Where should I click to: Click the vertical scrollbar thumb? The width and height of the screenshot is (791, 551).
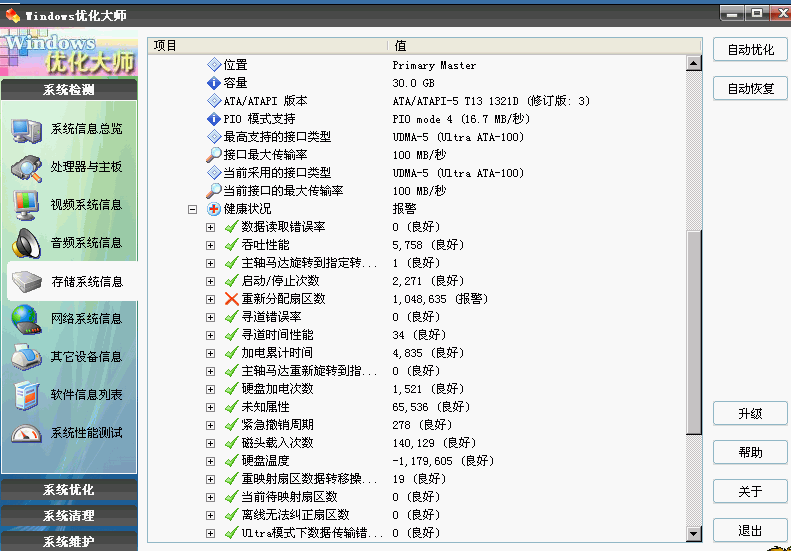tap(694, 332)
